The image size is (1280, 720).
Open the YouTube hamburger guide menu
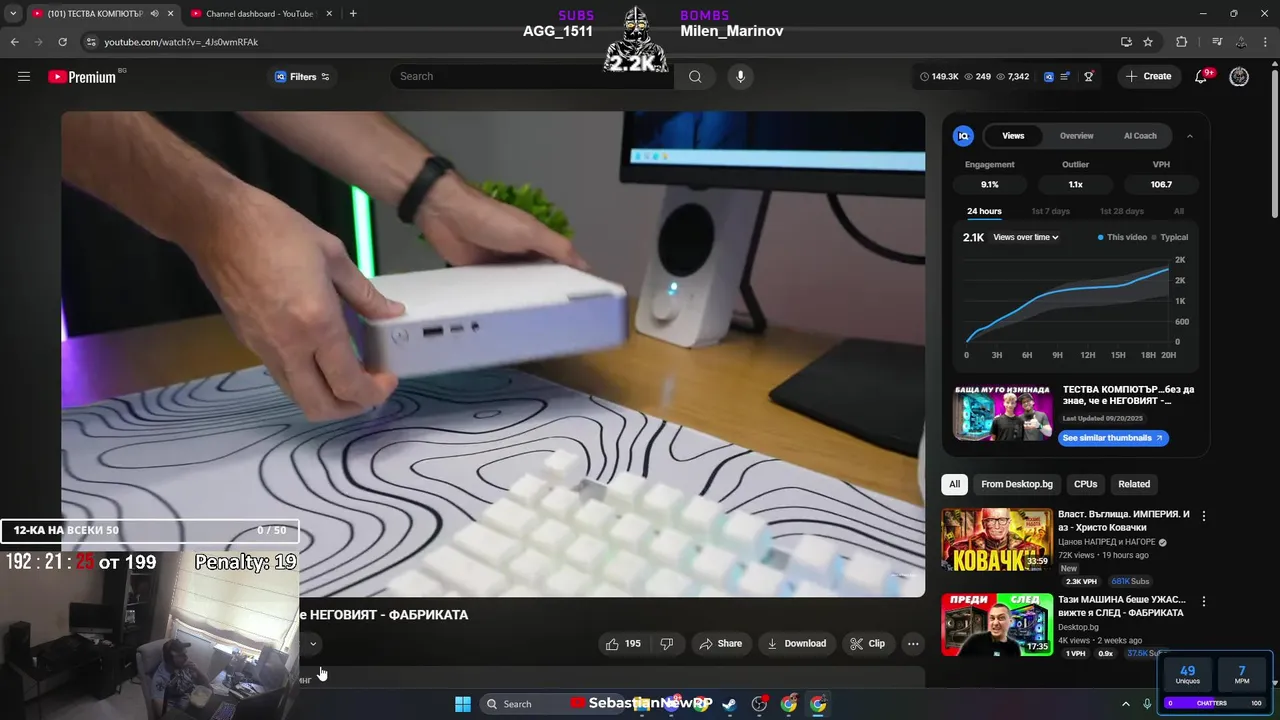(24, 76)
